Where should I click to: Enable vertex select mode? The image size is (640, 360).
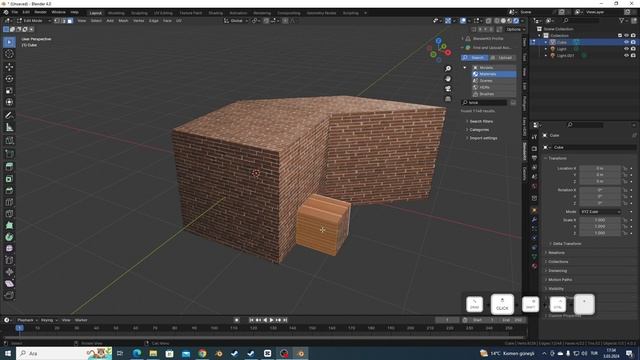(57, 20)
